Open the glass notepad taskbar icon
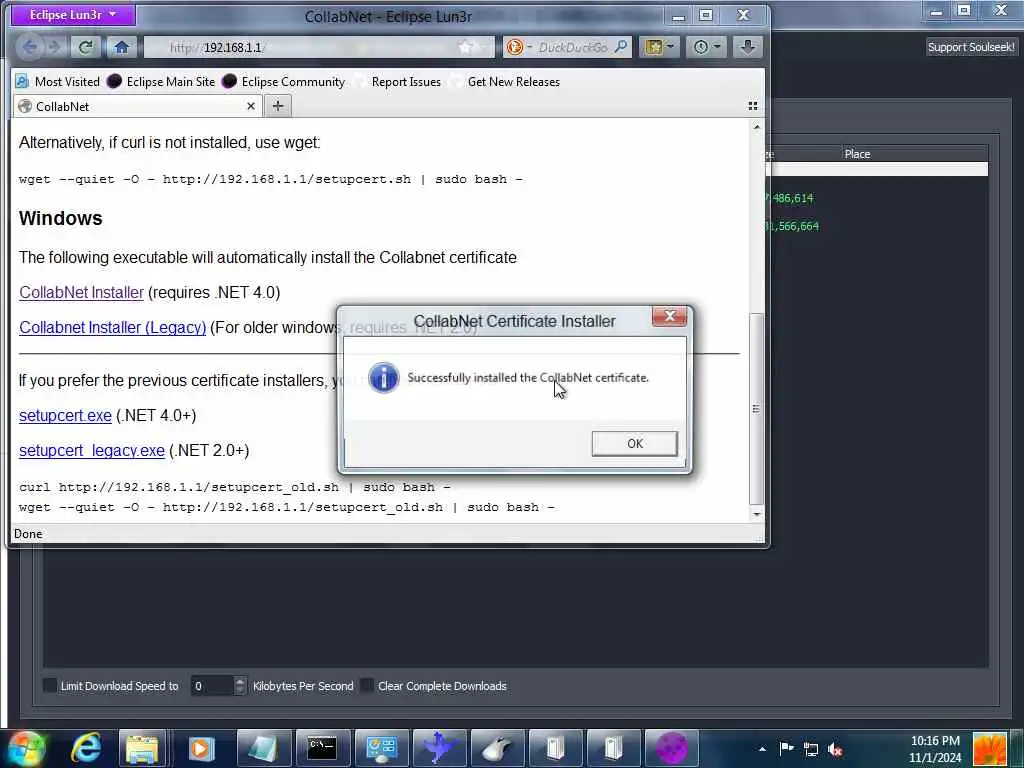The height and width of the screenshot is (768, 1024). point(263,748)
